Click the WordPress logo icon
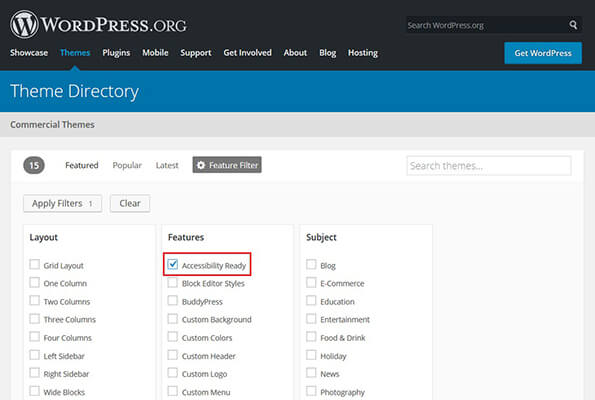595x400 pixels. point(24,24)
